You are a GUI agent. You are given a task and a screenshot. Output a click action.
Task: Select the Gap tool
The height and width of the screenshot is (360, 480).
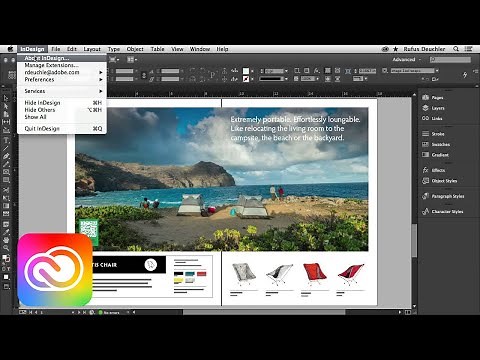click(x=6, y=122)
